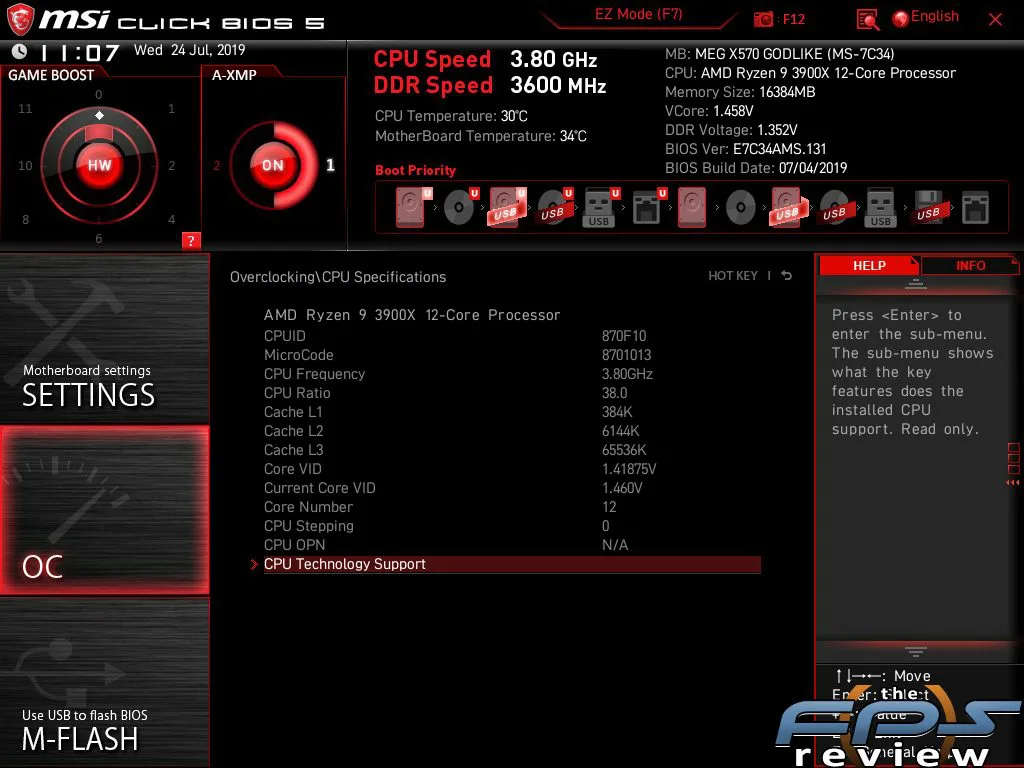
Task: Open the red question mark help icon
Action: coord(191,240)
